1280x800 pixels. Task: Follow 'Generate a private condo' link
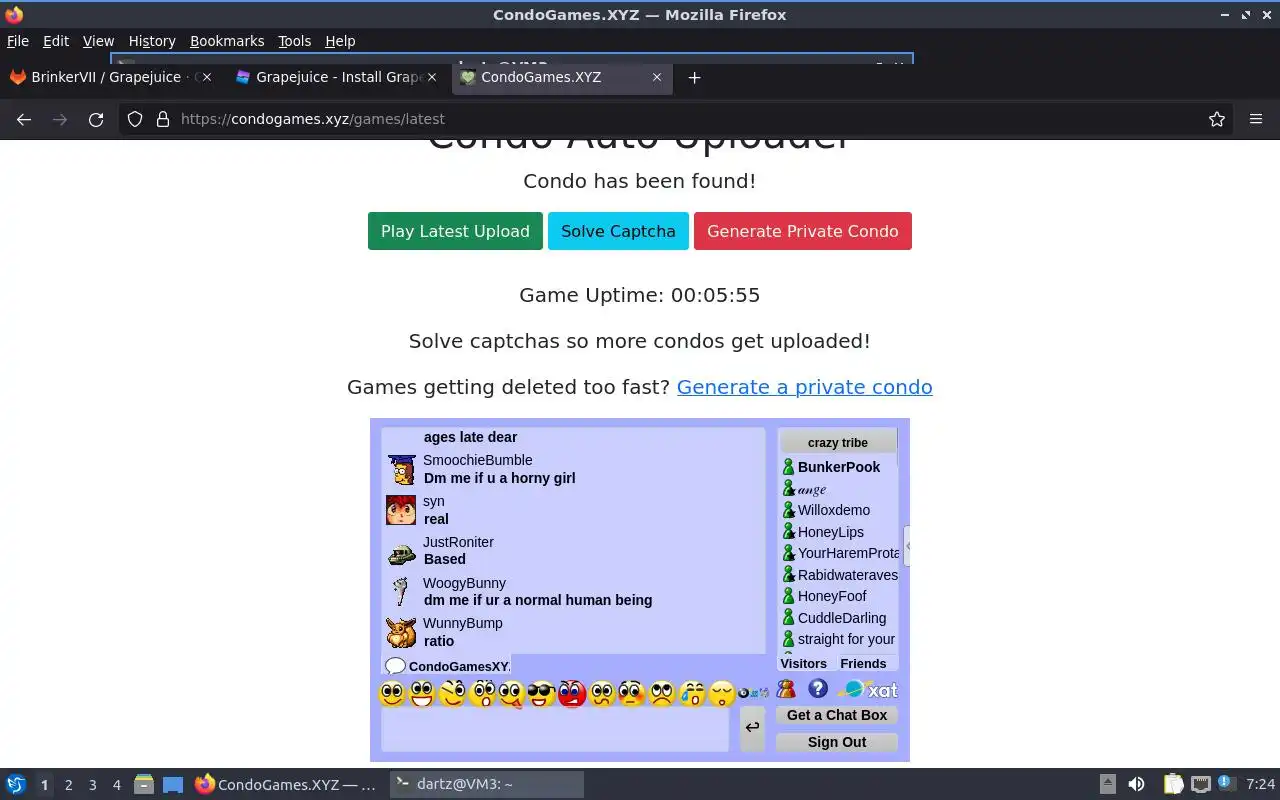(805, 387)
